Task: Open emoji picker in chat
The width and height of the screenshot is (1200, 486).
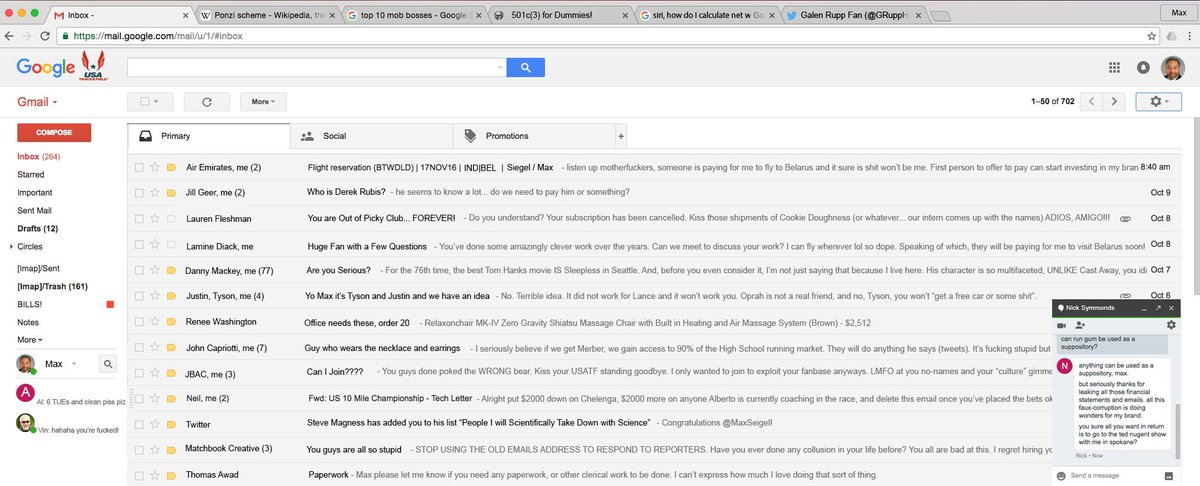Action: click(1063, 474)
